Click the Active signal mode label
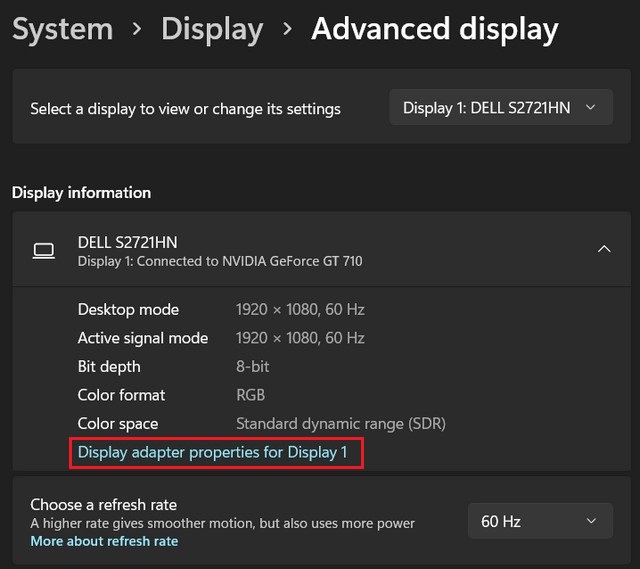The image size is (640, 569). click(x=143, y=338)
